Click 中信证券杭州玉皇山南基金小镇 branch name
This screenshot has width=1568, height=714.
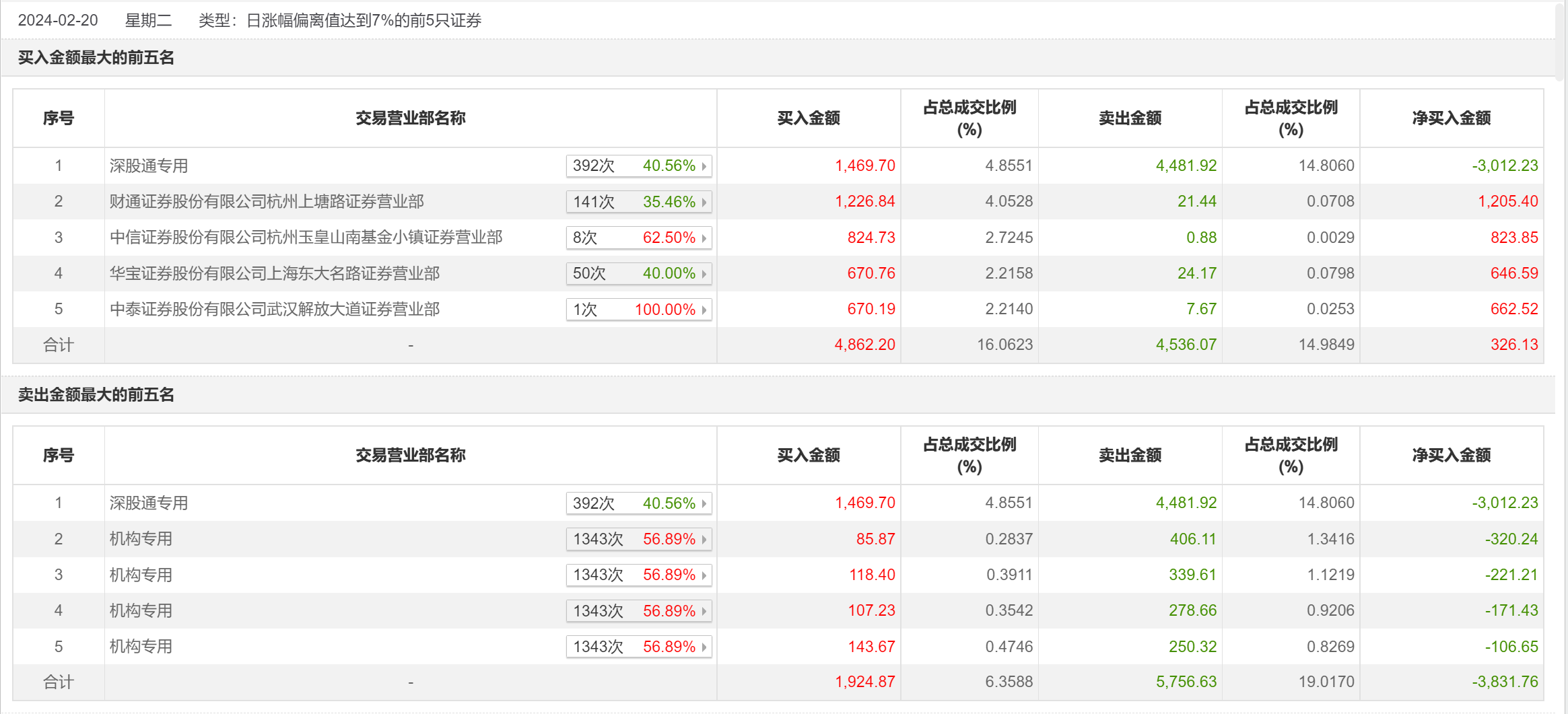pos(306,238)
